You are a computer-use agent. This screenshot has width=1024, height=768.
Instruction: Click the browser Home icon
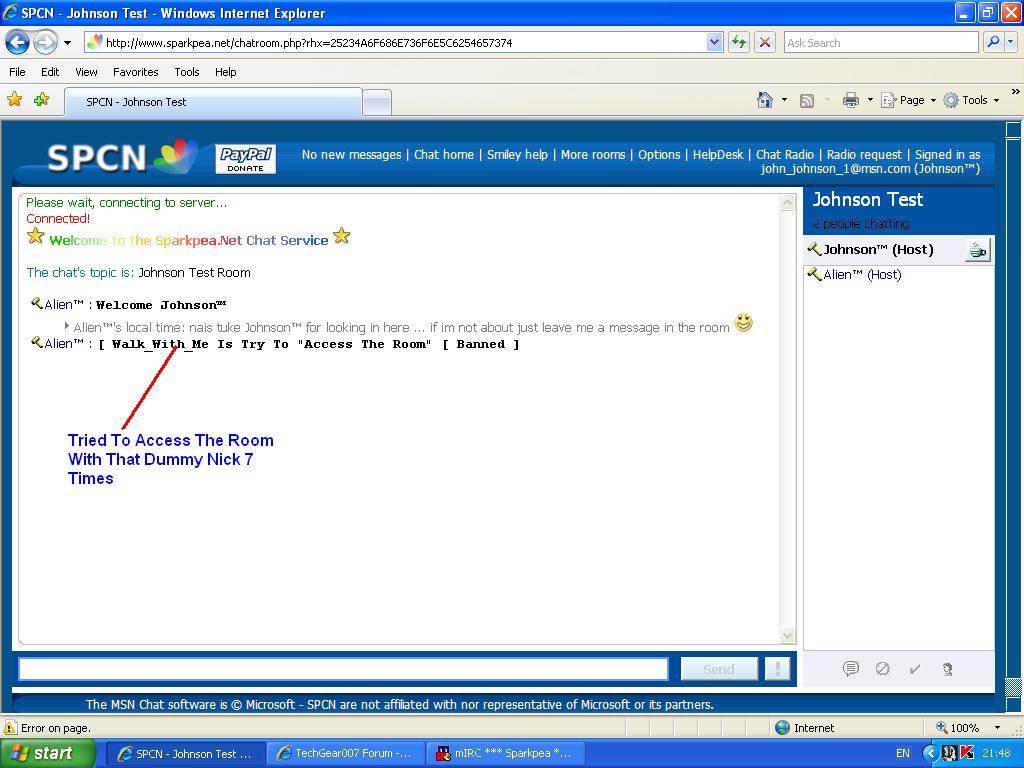(x=765, y=100)
